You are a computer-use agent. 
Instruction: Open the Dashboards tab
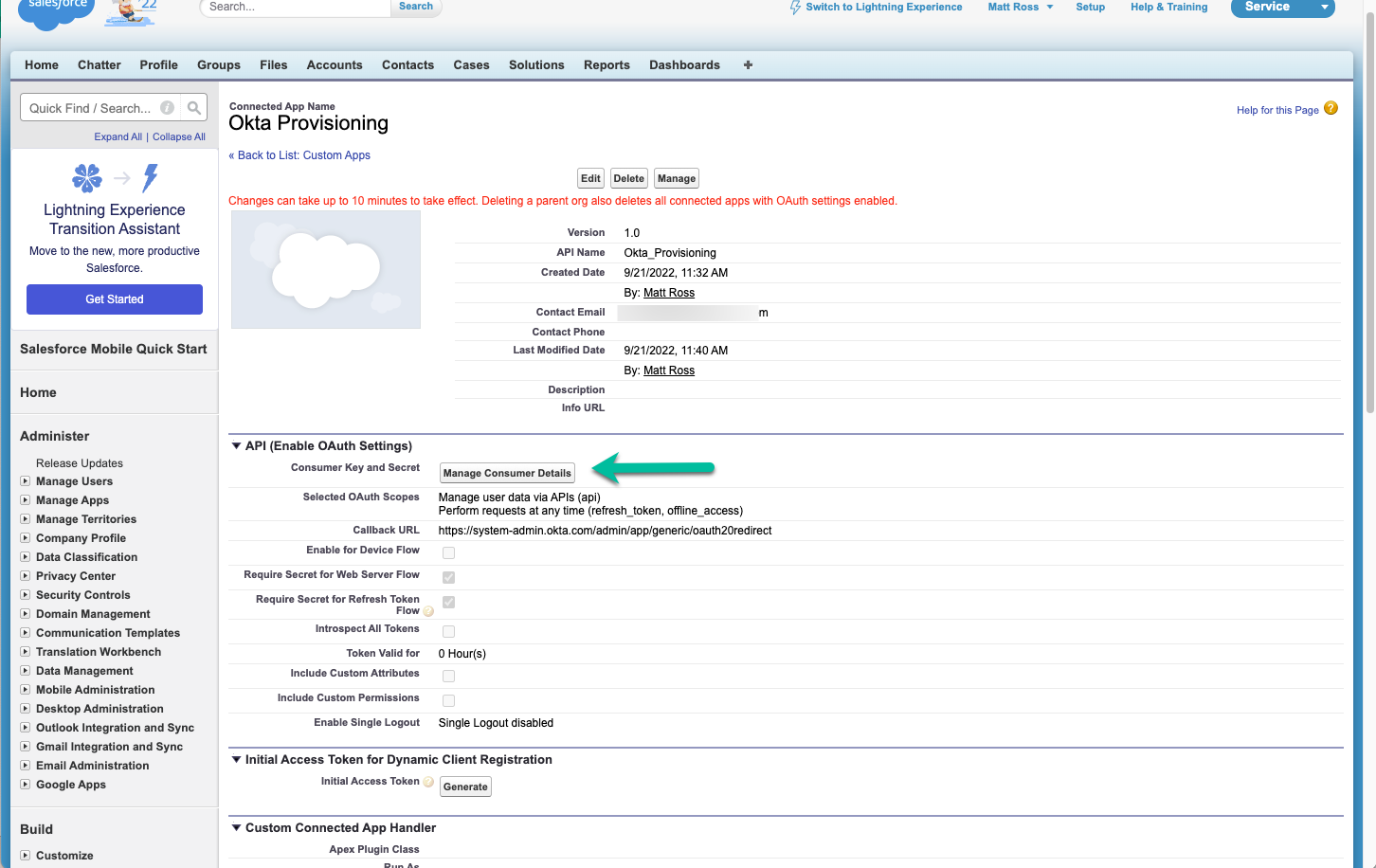tap(684, 64)
